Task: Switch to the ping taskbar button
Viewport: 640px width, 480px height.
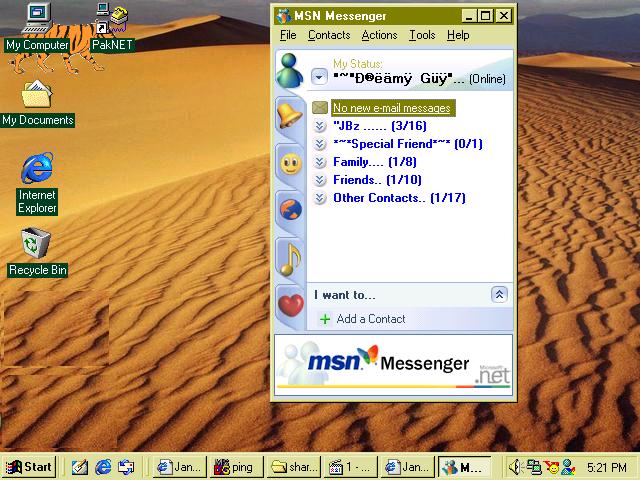Action: pos(236,467)
